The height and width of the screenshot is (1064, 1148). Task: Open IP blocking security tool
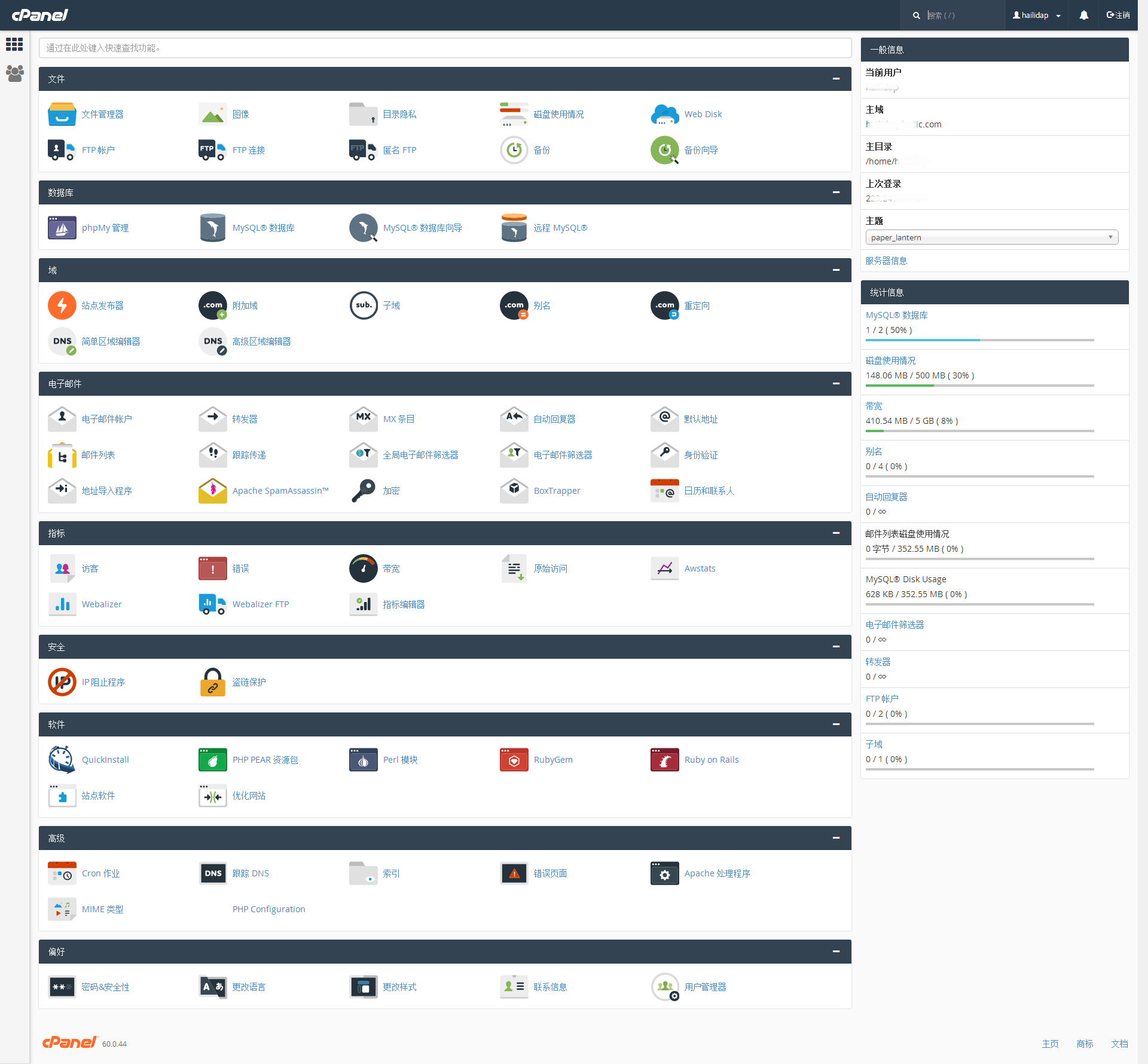(101, 682)
